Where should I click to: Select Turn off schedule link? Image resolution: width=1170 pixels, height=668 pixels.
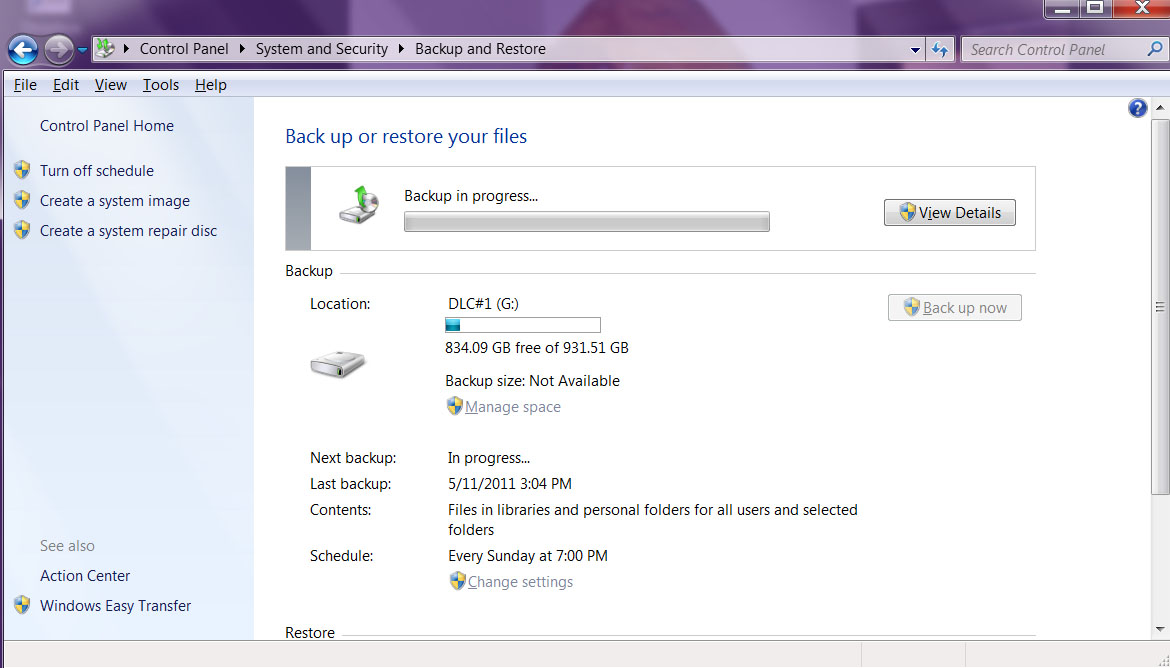96,171
